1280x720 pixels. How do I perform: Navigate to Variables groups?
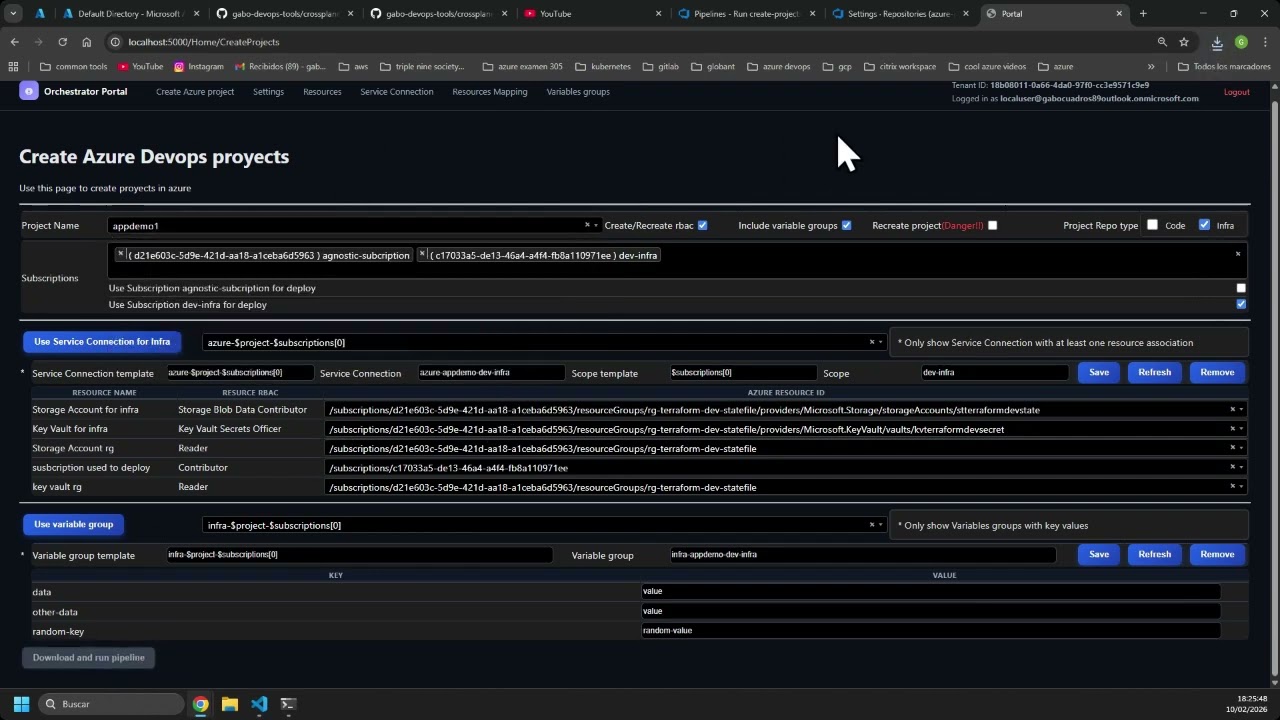click(x=578, y=92)
